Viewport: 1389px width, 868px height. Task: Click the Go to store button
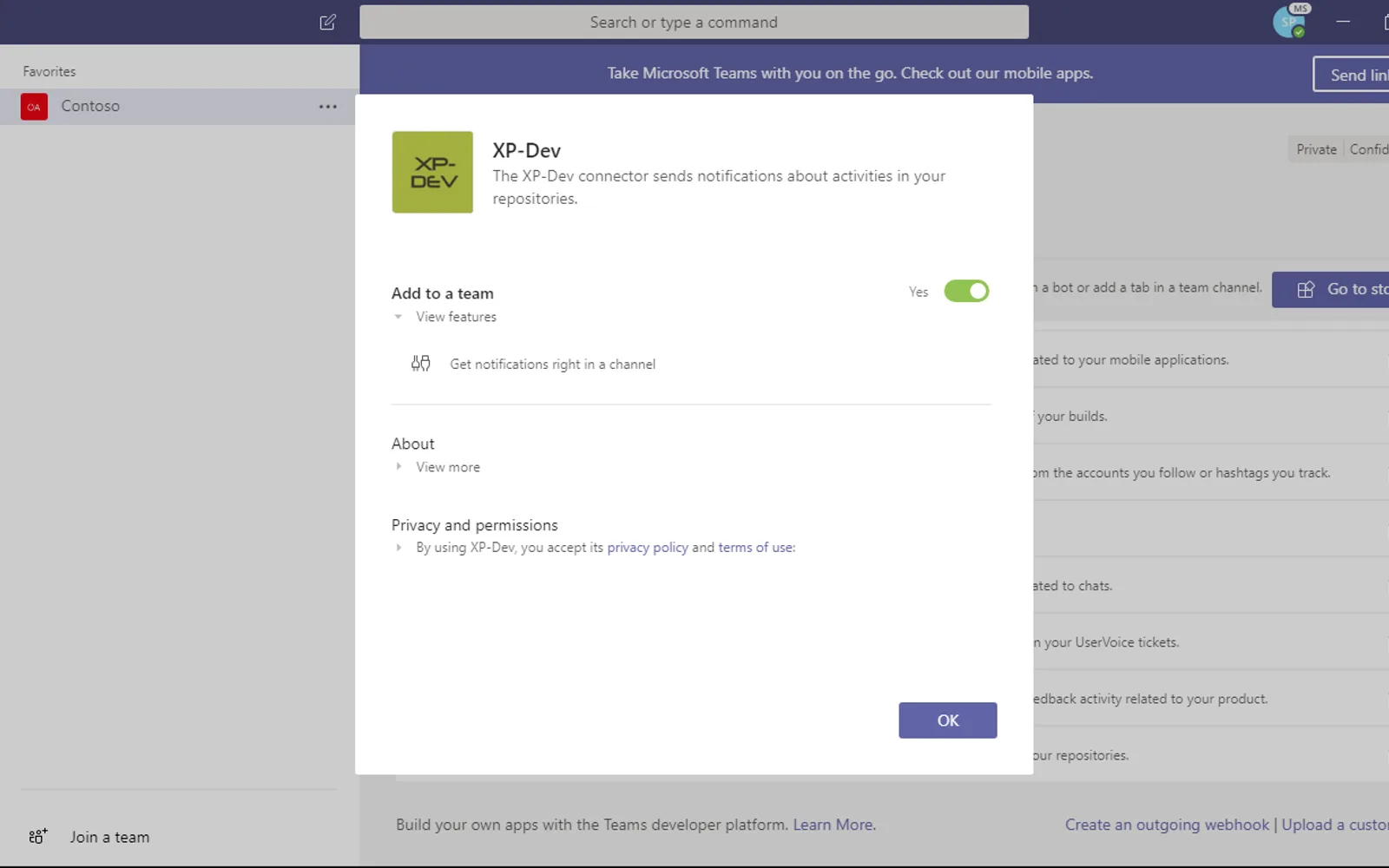click(x=1330, y=289)
